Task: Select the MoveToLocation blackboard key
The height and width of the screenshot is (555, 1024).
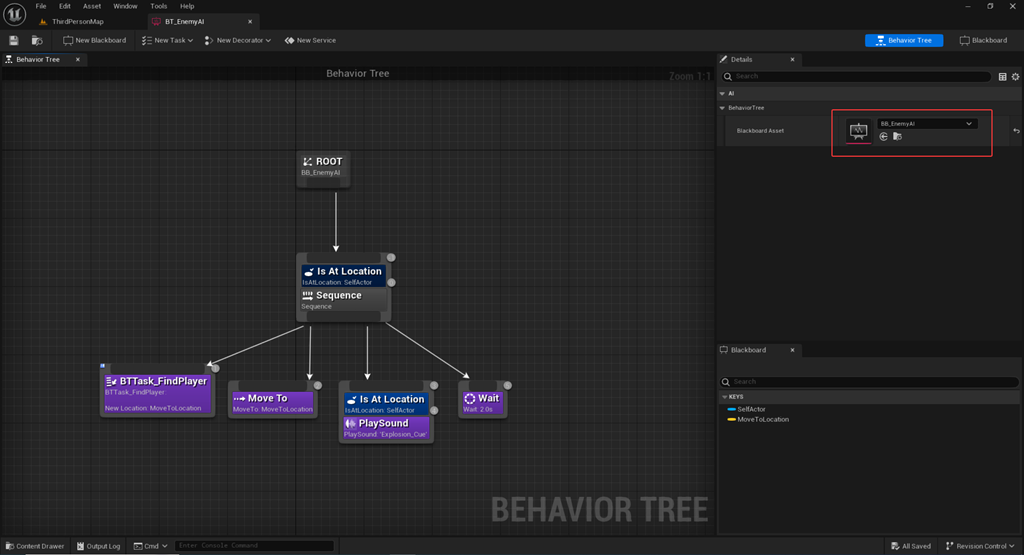Action: [762, 420]
